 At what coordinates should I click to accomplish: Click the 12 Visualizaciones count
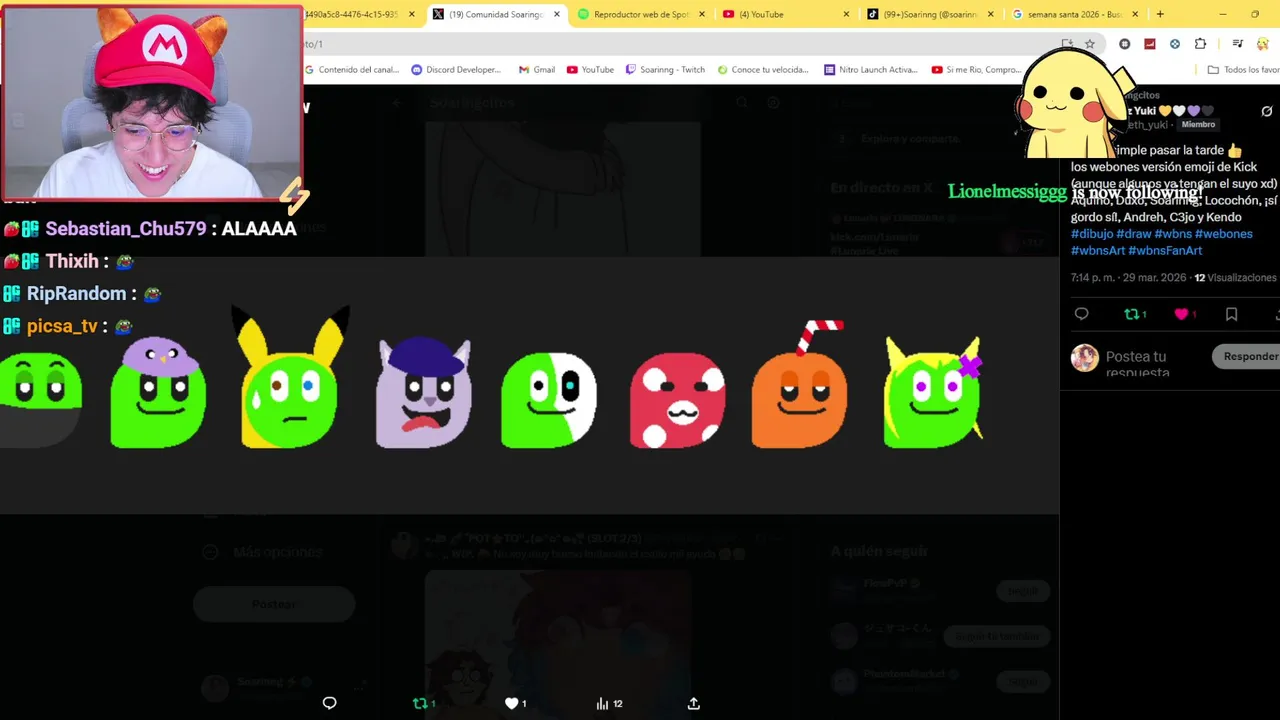1236,278
